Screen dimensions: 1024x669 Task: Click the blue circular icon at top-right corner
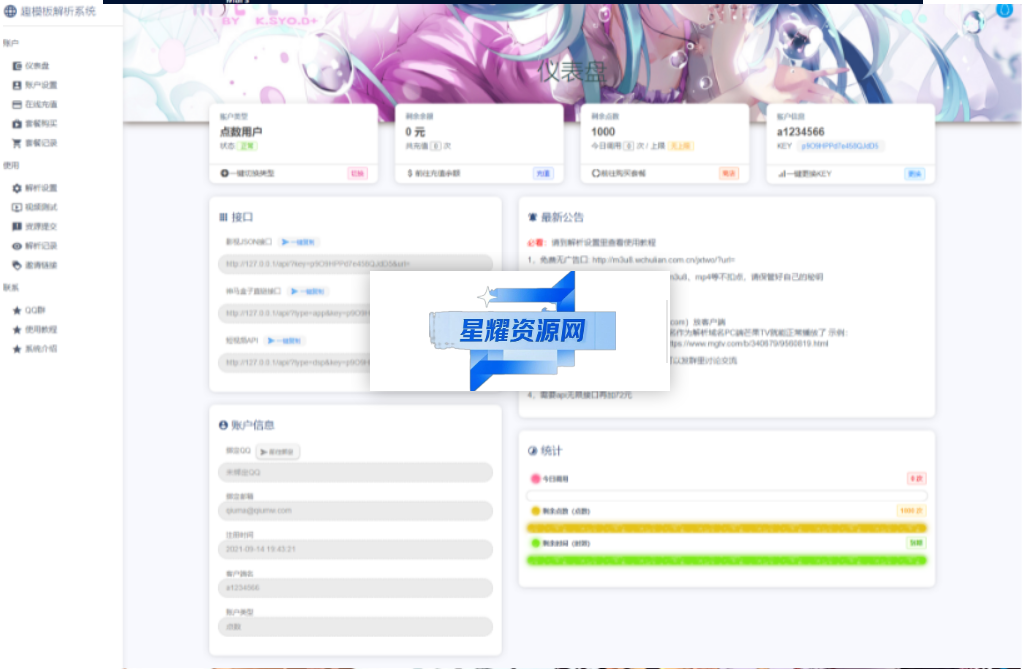pyautogui.click(x=1004, y=10)
